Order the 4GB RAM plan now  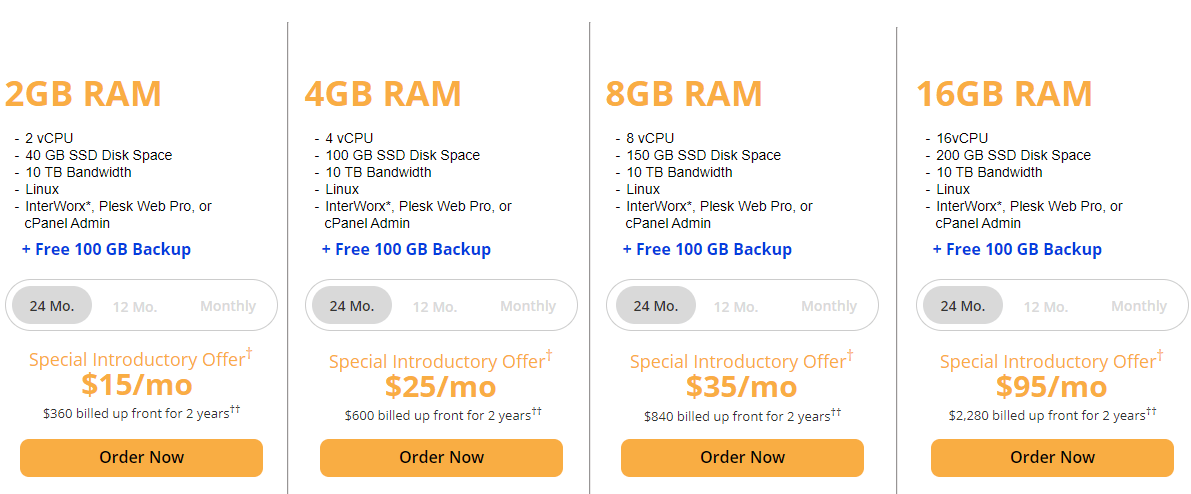[441, 458]
